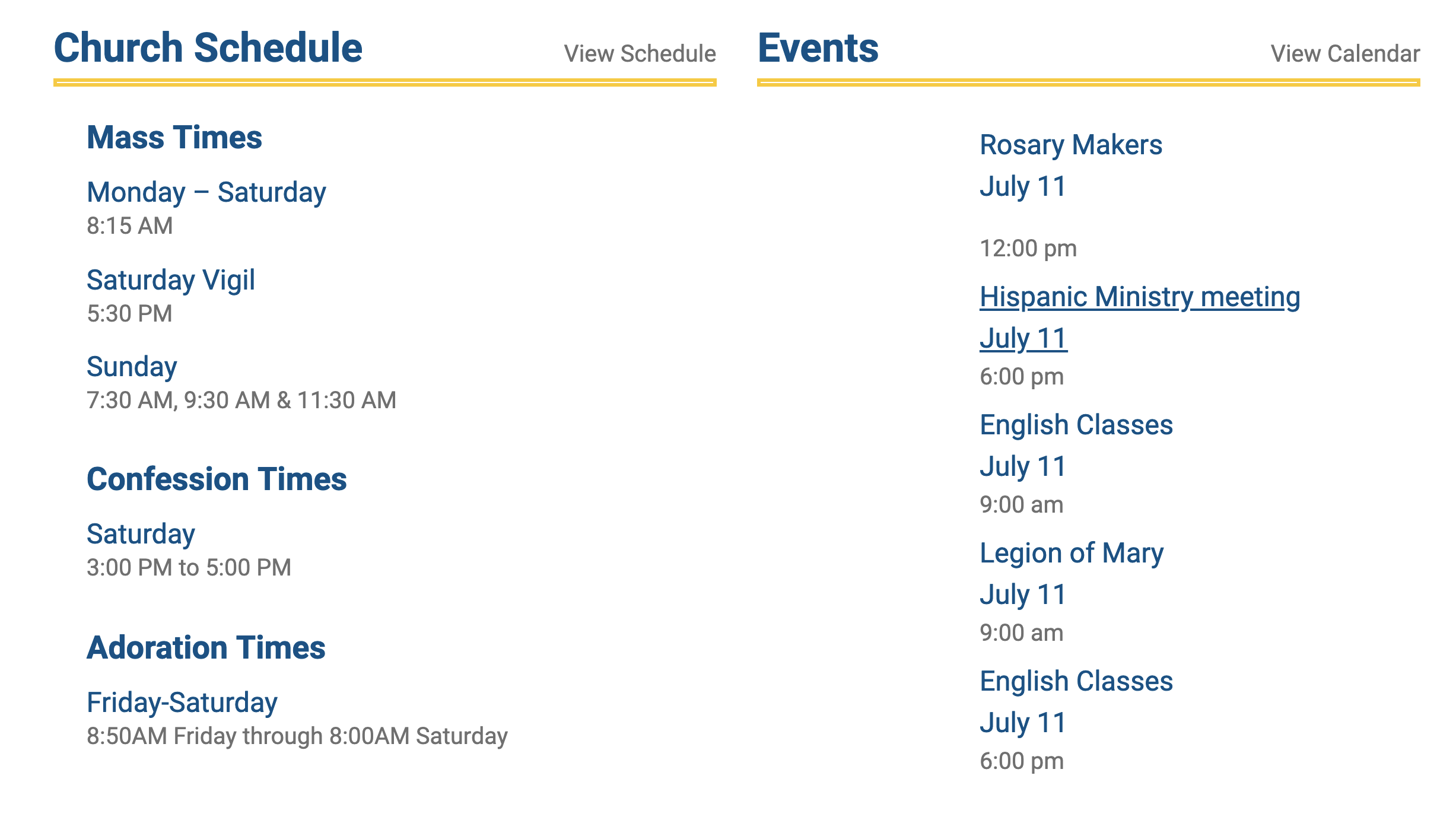Screen dimensions: 1456x820
Task: Open the Hispanic Ministry meeting event
Action: 1139,297
